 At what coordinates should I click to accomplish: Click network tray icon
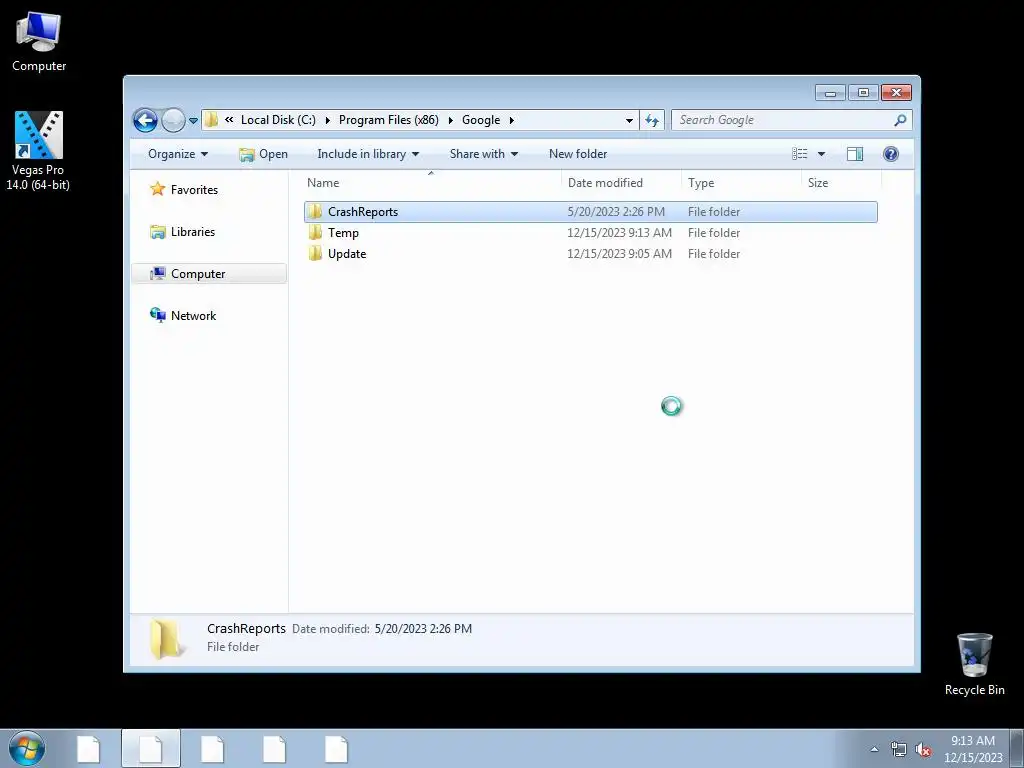click(899, 750)
